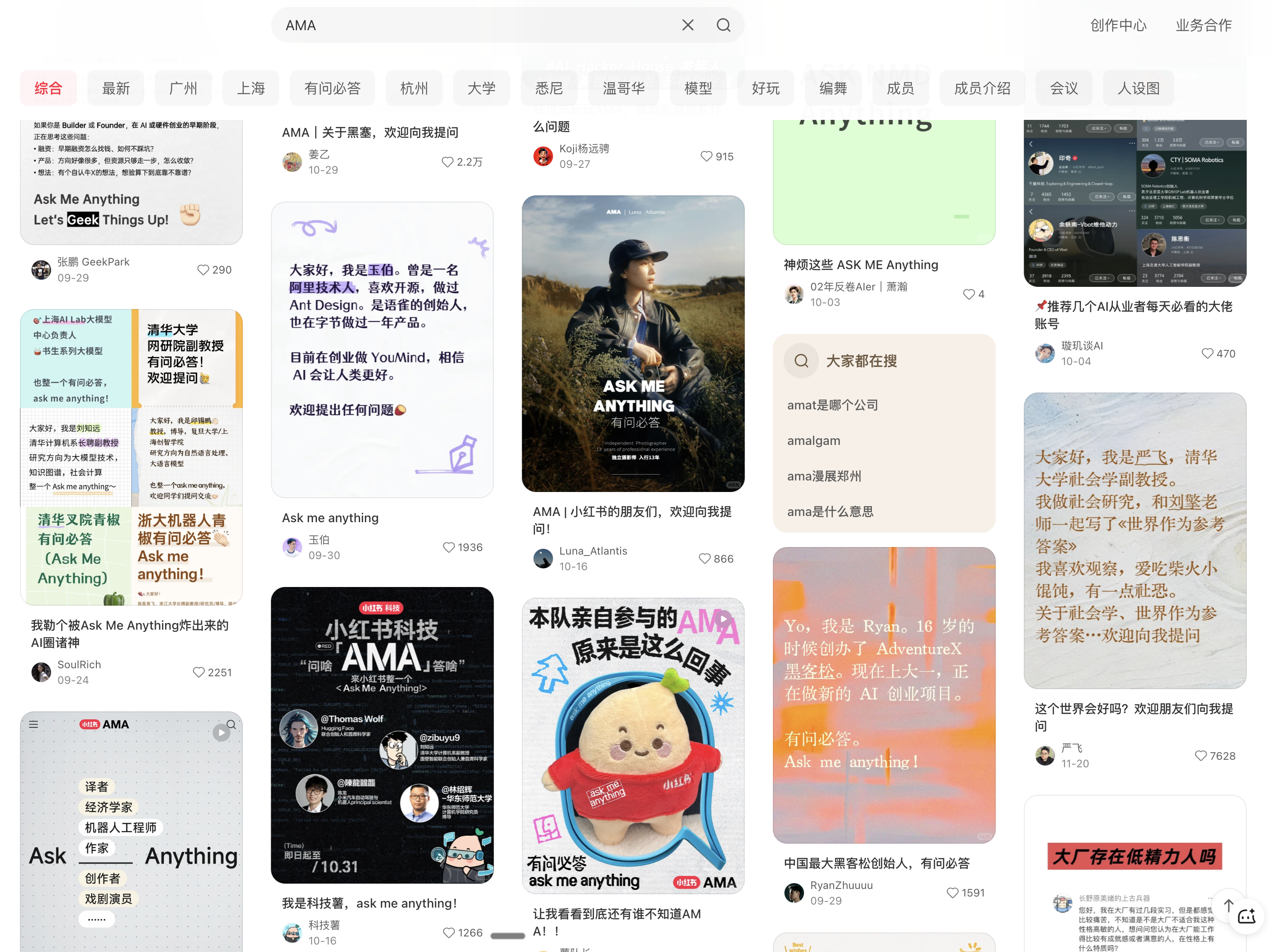Open the chat assistant bubble icon
Screen dimensions: 1275x952
tap(1246, 917)
